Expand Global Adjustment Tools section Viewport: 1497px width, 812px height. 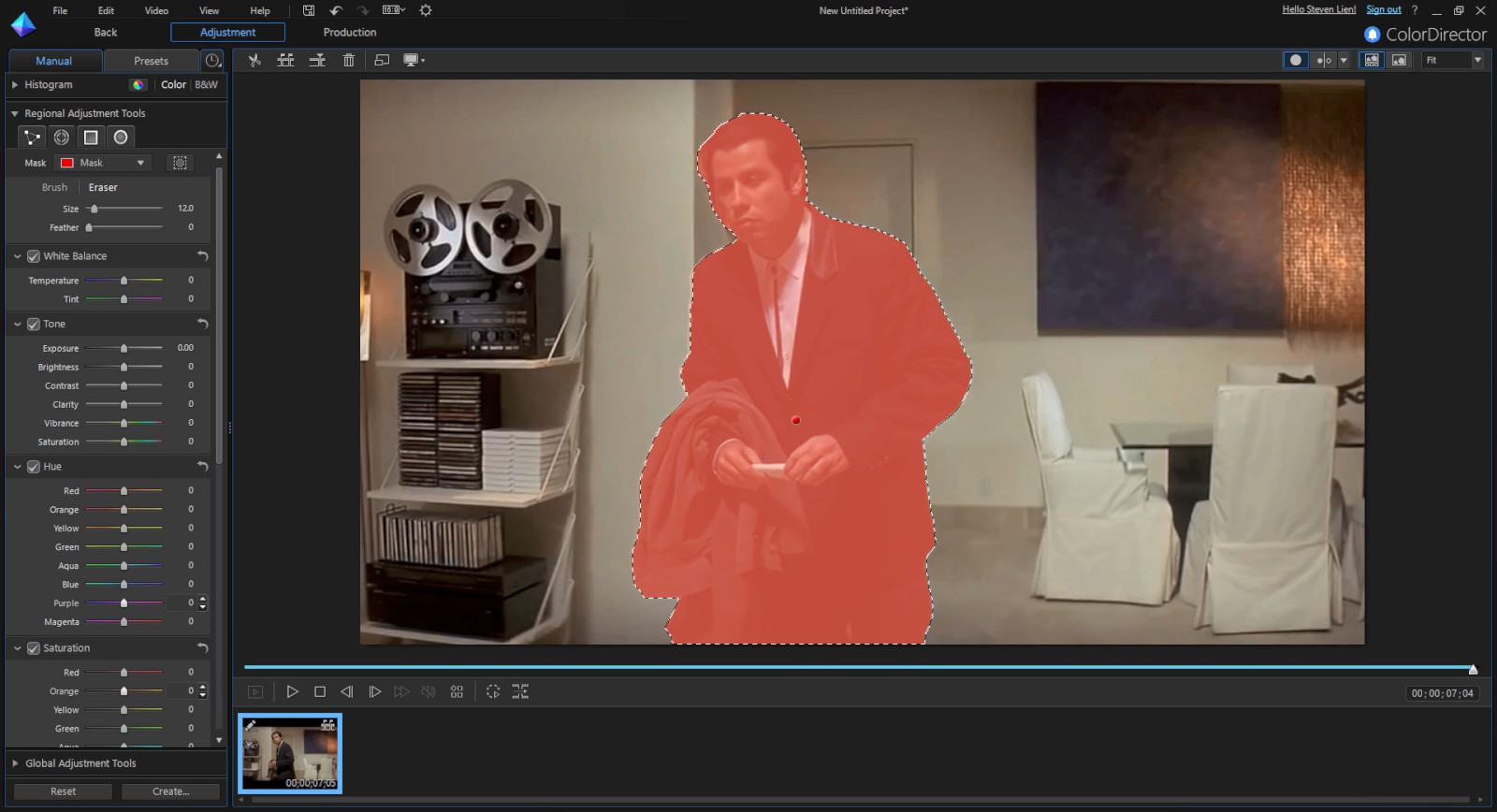[15, 763]
